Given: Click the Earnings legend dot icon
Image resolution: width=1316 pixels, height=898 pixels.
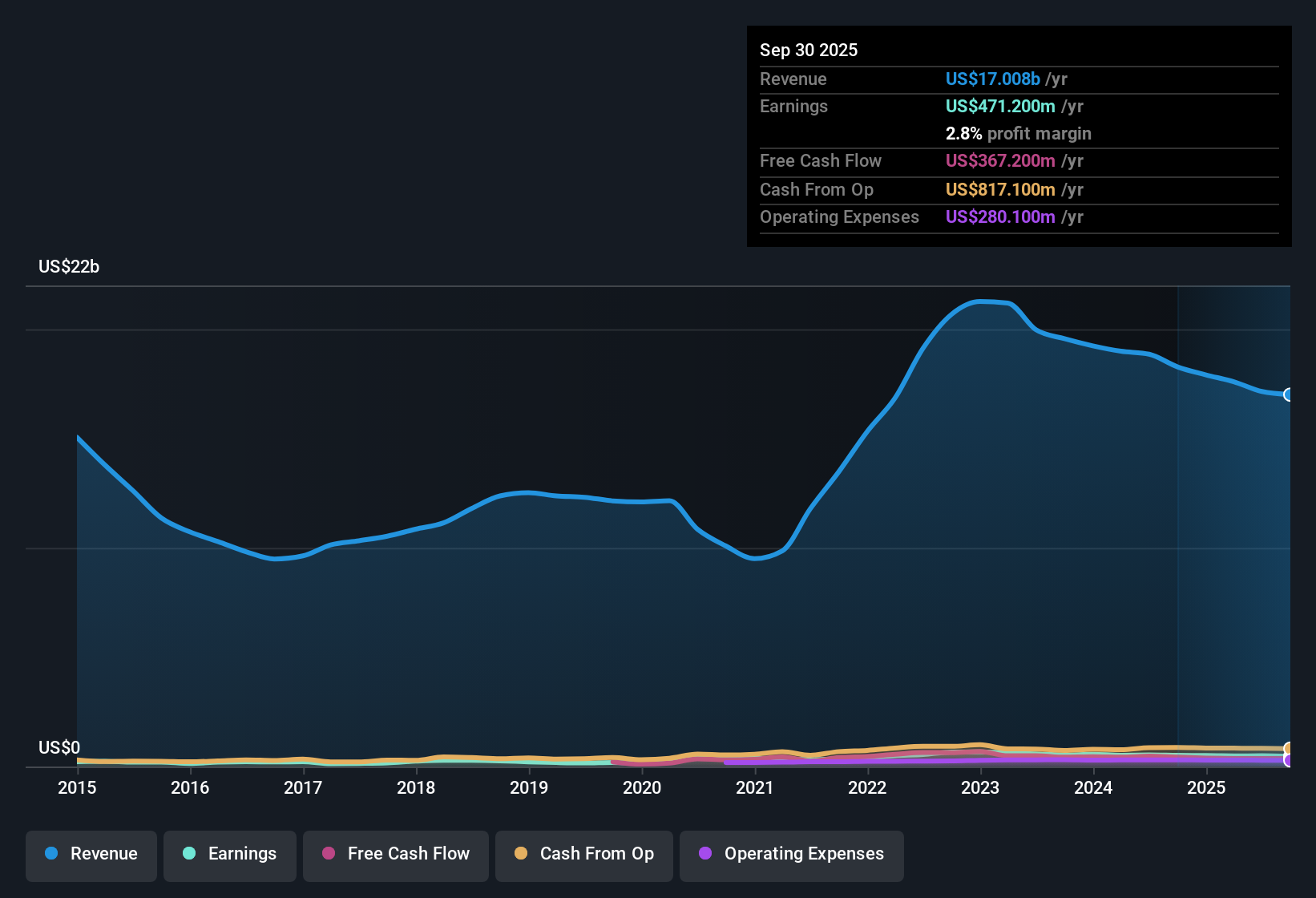Looking at the screenshot, I should pyautogui.click(x=189, y=854).
